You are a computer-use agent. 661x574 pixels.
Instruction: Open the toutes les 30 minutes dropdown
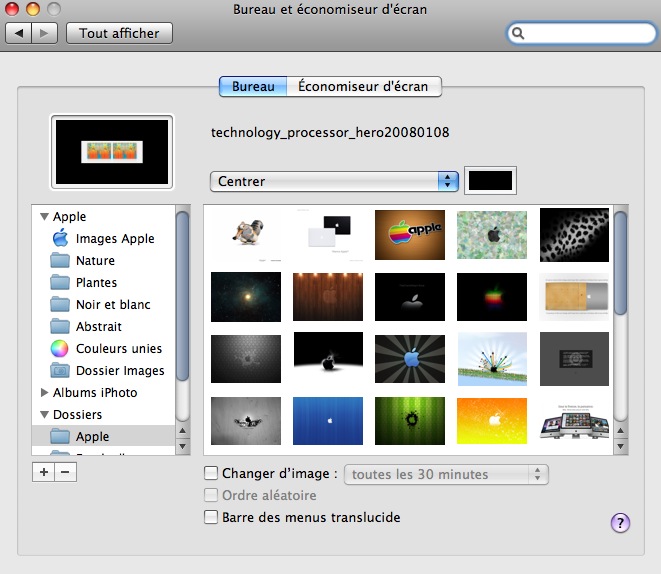pyautogui.click(x=446, y=475)
